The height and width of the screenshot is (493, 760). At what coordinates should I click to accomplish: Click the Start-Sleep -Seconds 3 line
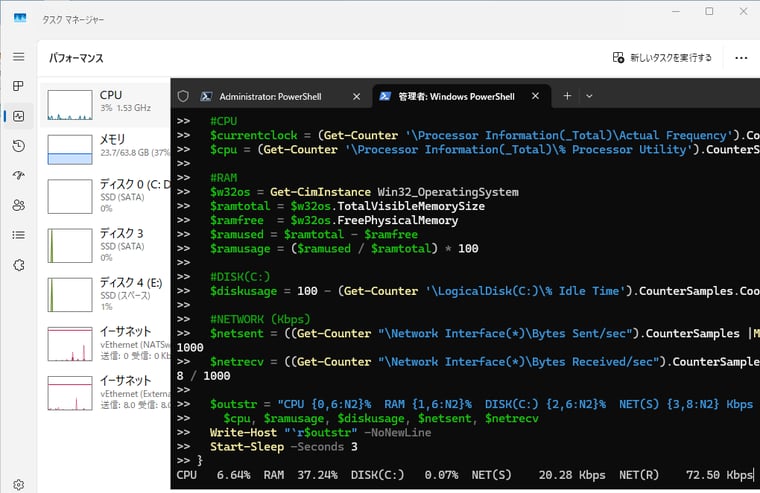coord(284,447)
